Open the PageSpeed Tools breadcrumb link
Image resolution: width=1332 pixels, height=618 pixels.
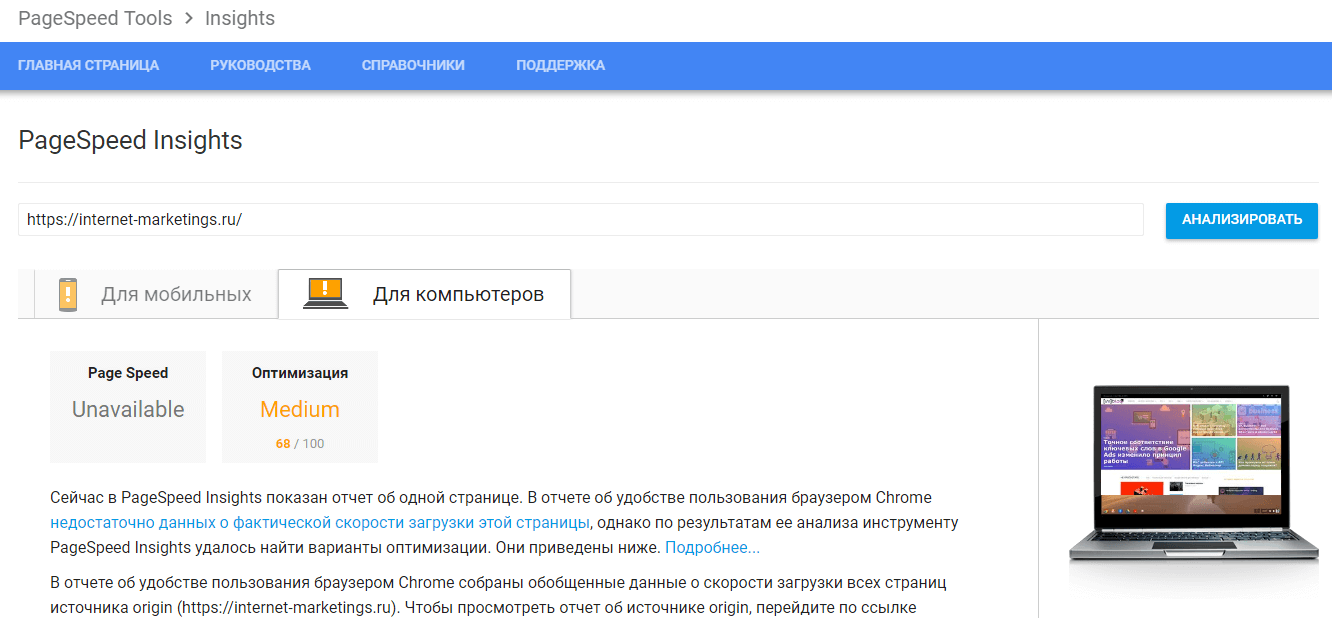click(95, 19)
